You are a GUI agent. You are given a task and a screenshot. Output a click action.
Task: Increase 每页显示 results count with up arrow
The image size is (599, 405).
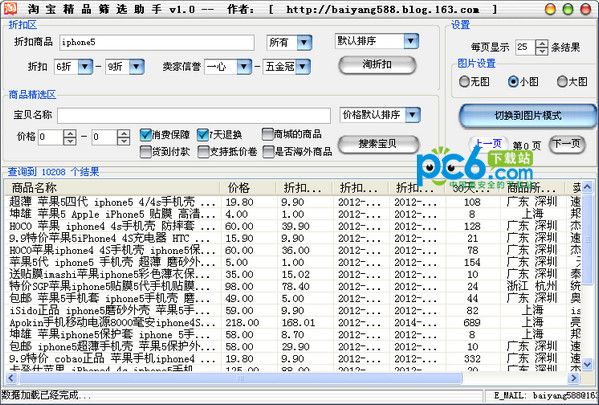coord(542,44)
